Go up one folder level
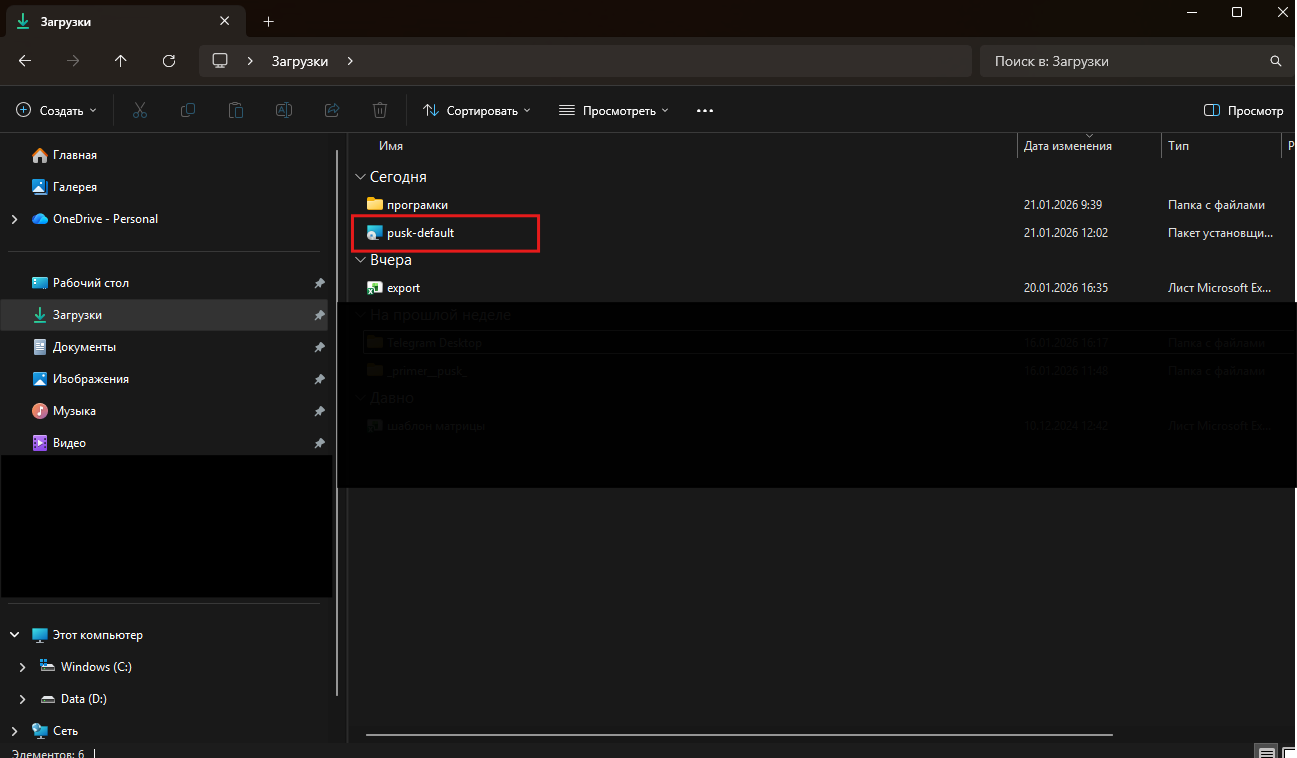The image size is (1297, 758). (121, 61)
